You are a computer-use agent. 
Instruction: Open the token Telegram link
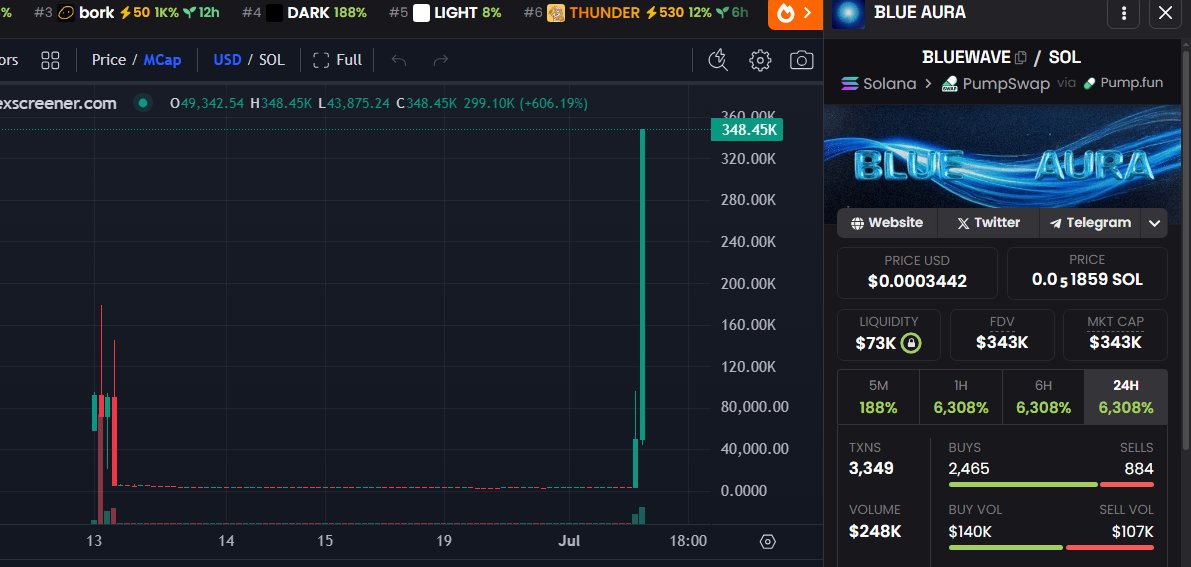click(1091, 223)
